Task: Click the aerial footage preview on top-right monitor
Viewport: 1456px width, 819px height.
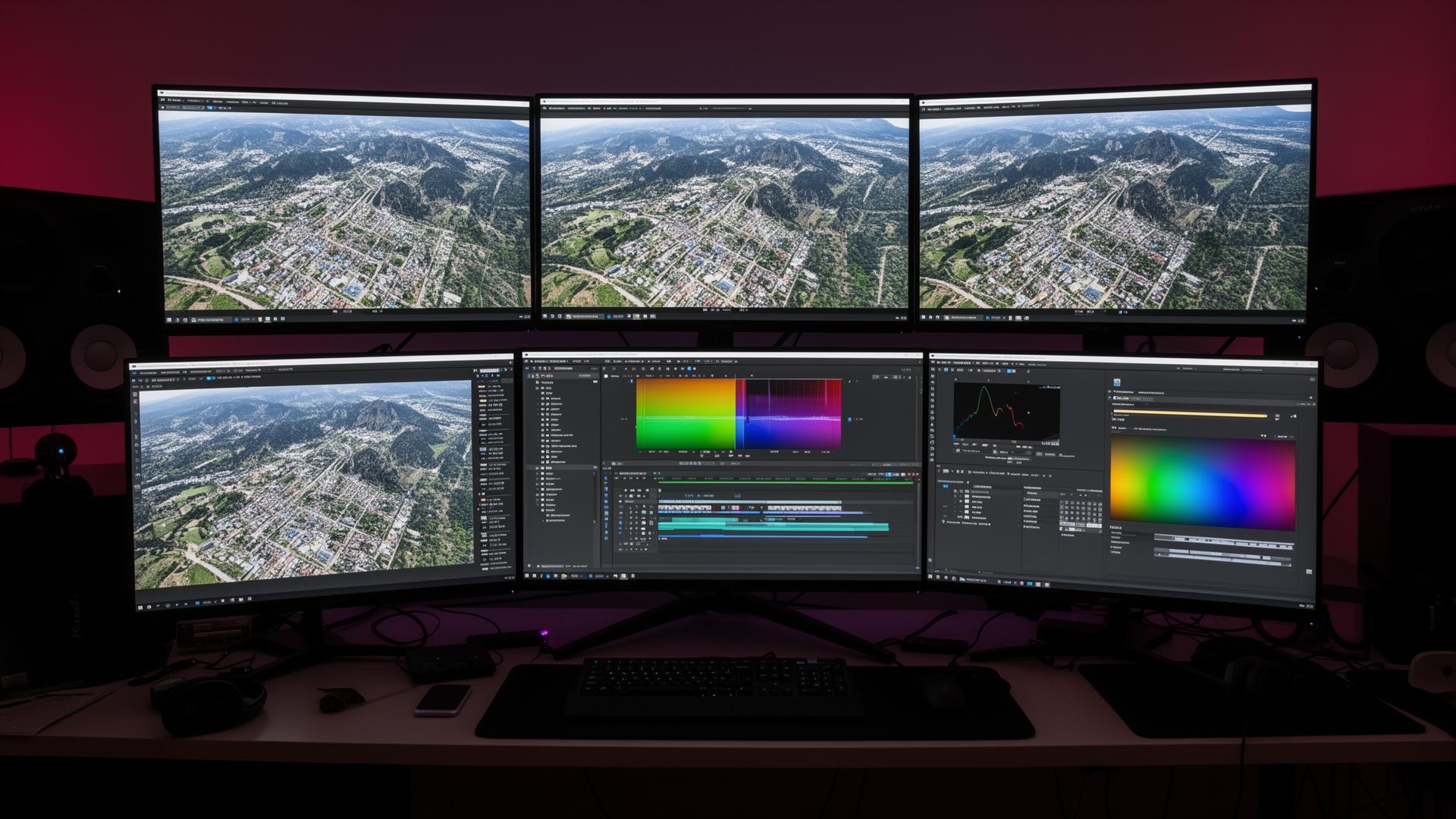Action: tap(1115, 209)
